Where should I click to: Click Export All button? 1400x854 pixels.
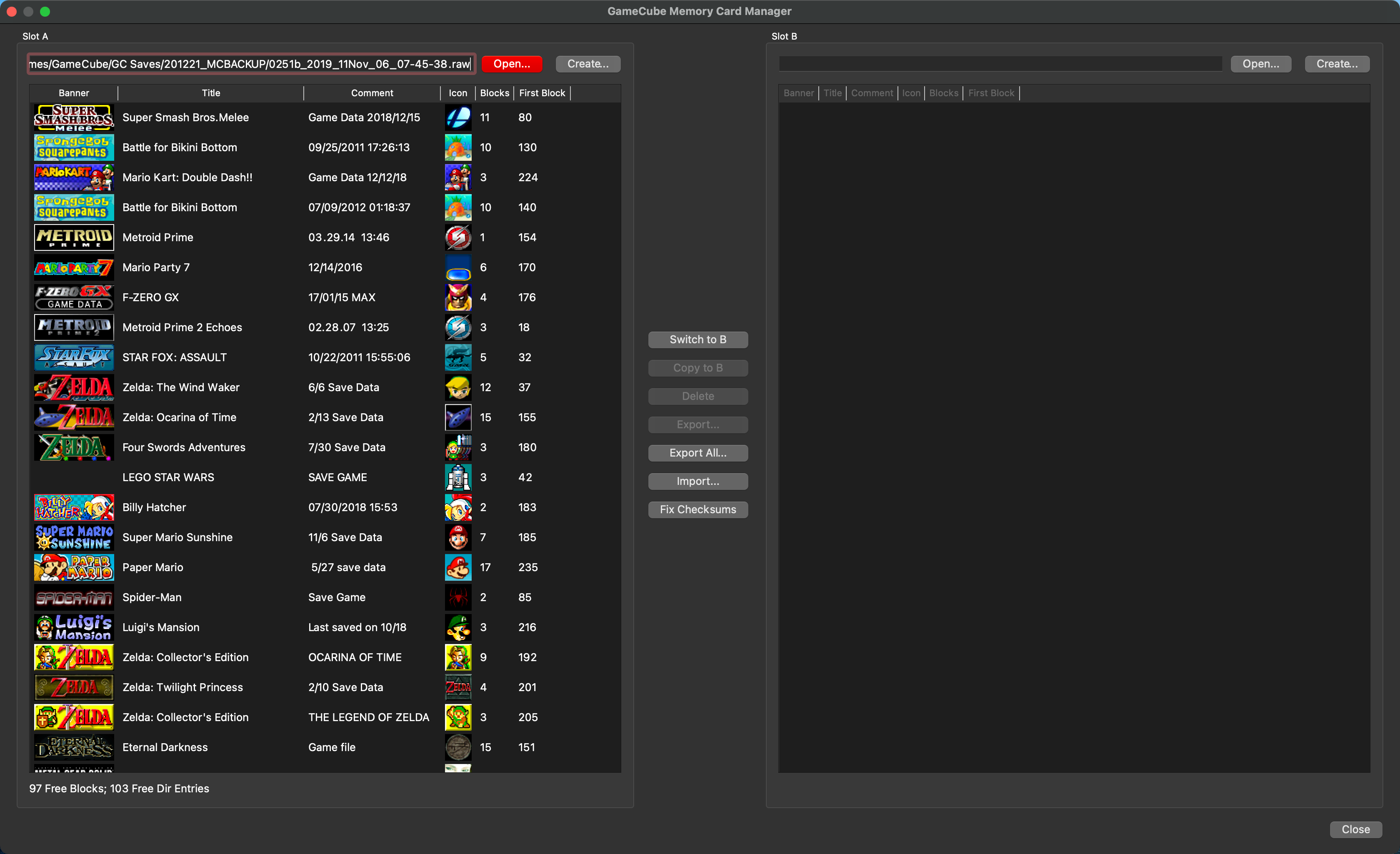(x=698, y=453)
